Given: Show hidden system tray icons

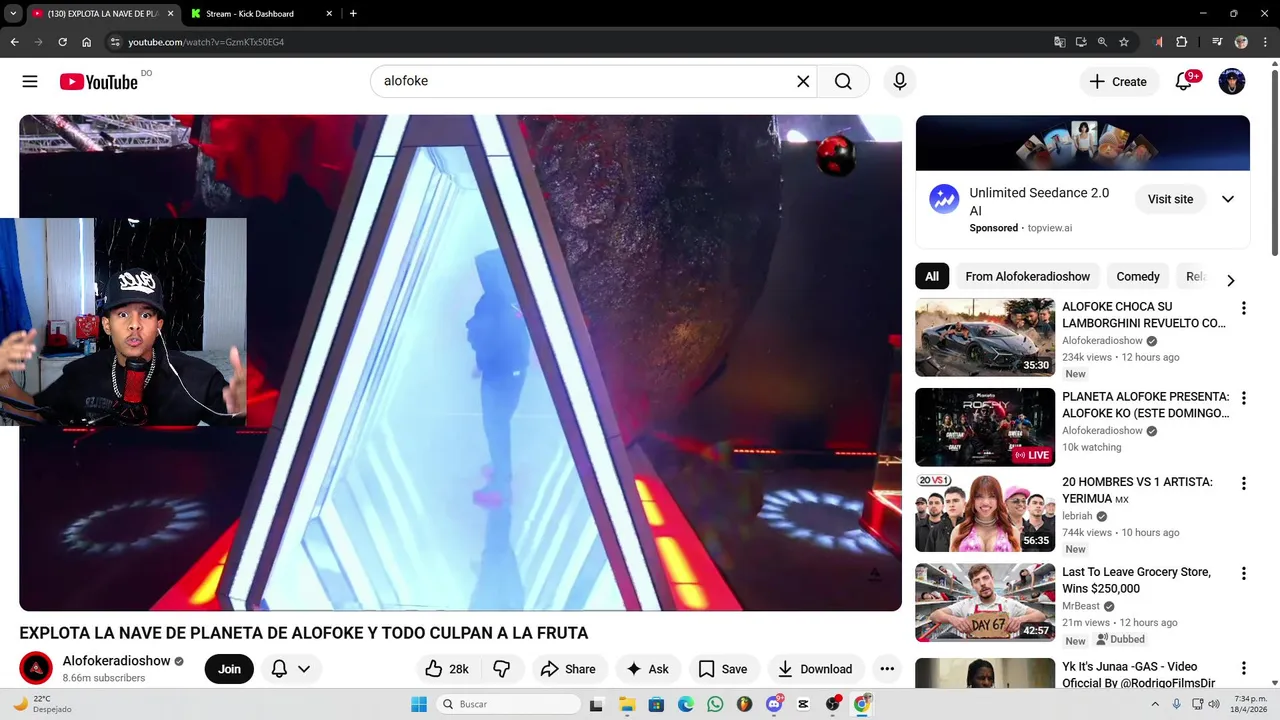Looking at the screenshot, I should pyautogui.click(x=1156, y=704).
